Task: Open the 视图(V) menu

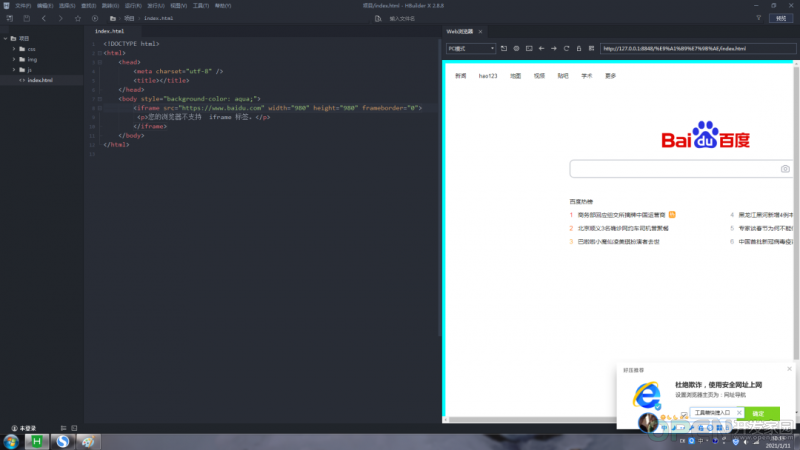Action: (x=178, y=6)
